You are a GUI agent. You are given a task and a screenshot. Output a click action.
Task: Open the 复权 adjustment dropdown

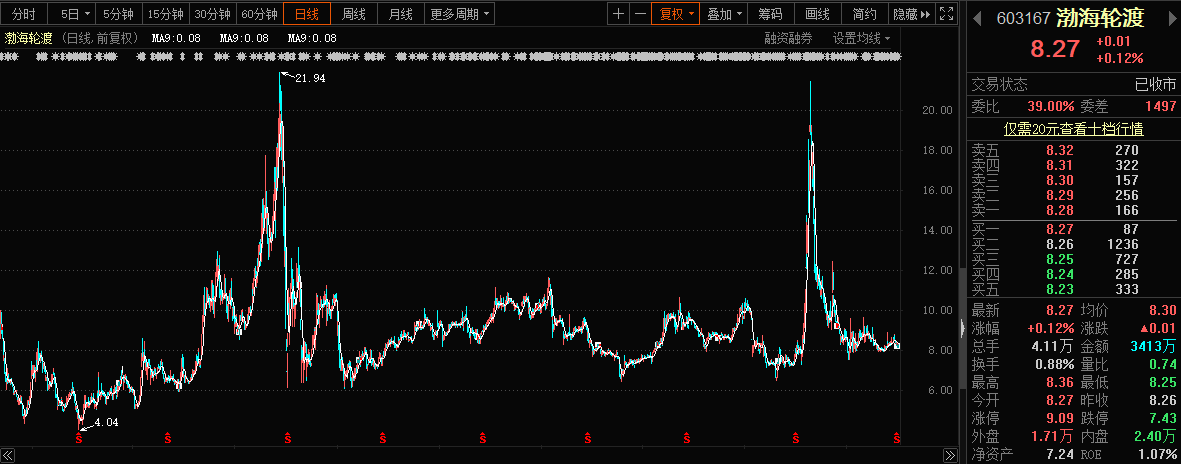pos(676,14)
